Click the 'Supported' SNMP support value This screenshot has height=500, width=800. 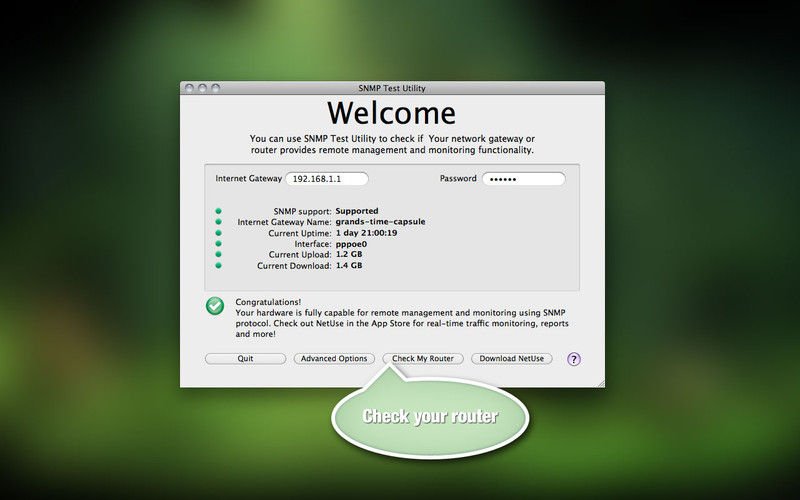[357, 211]
